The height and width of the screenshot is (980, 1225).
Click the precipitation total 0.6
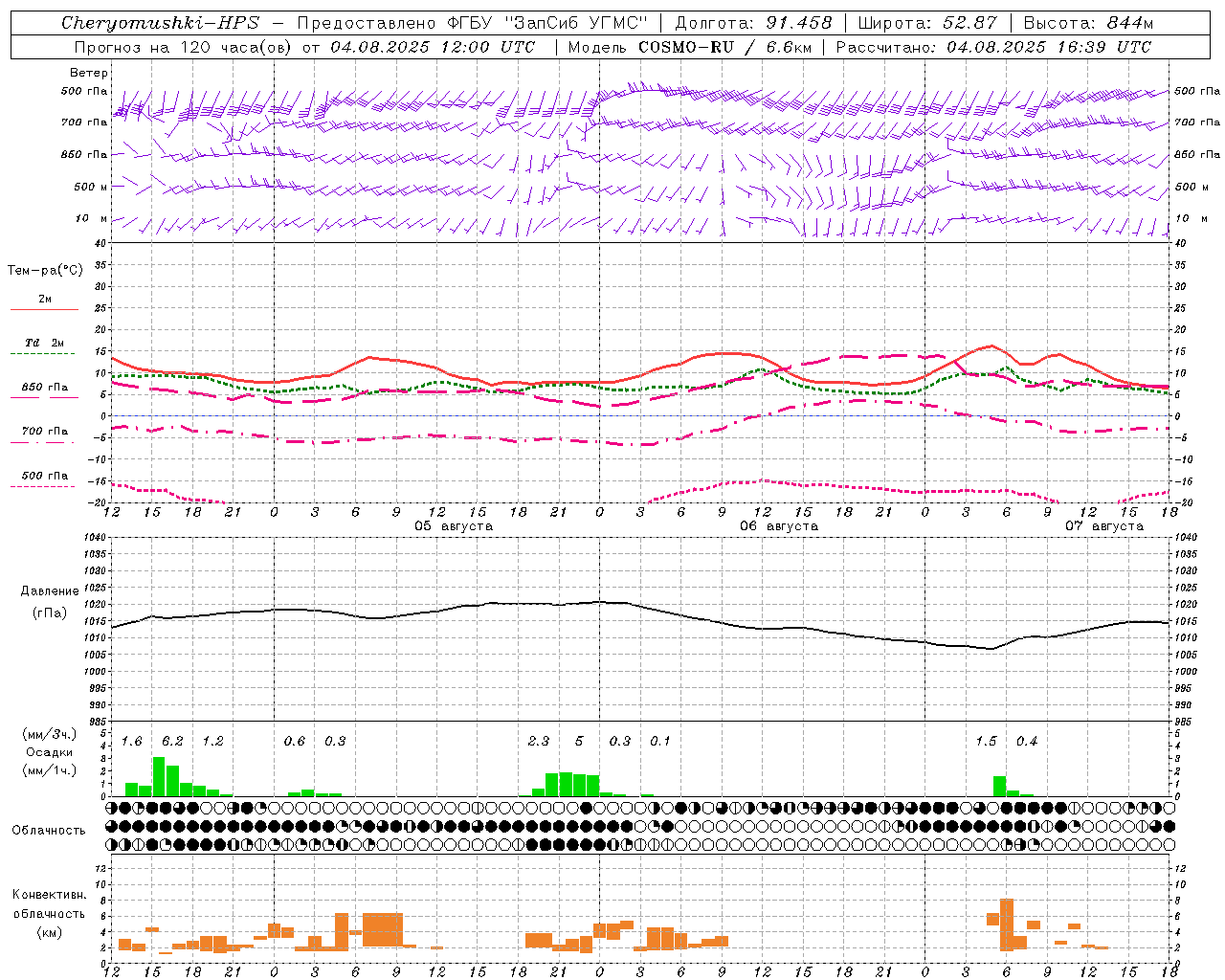pos(295,741)
